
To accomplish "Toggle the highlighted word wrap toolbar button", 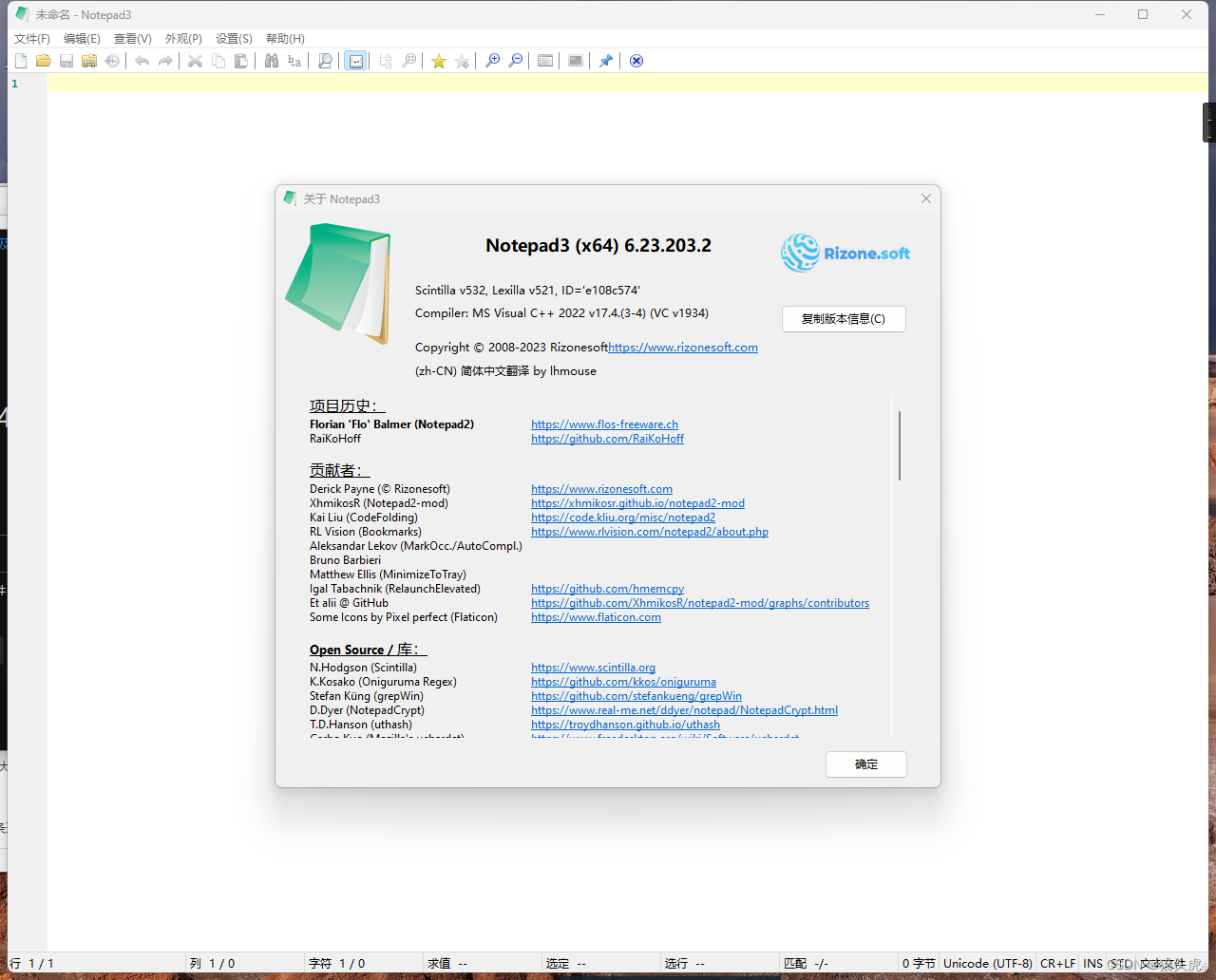I will point(355,61).
